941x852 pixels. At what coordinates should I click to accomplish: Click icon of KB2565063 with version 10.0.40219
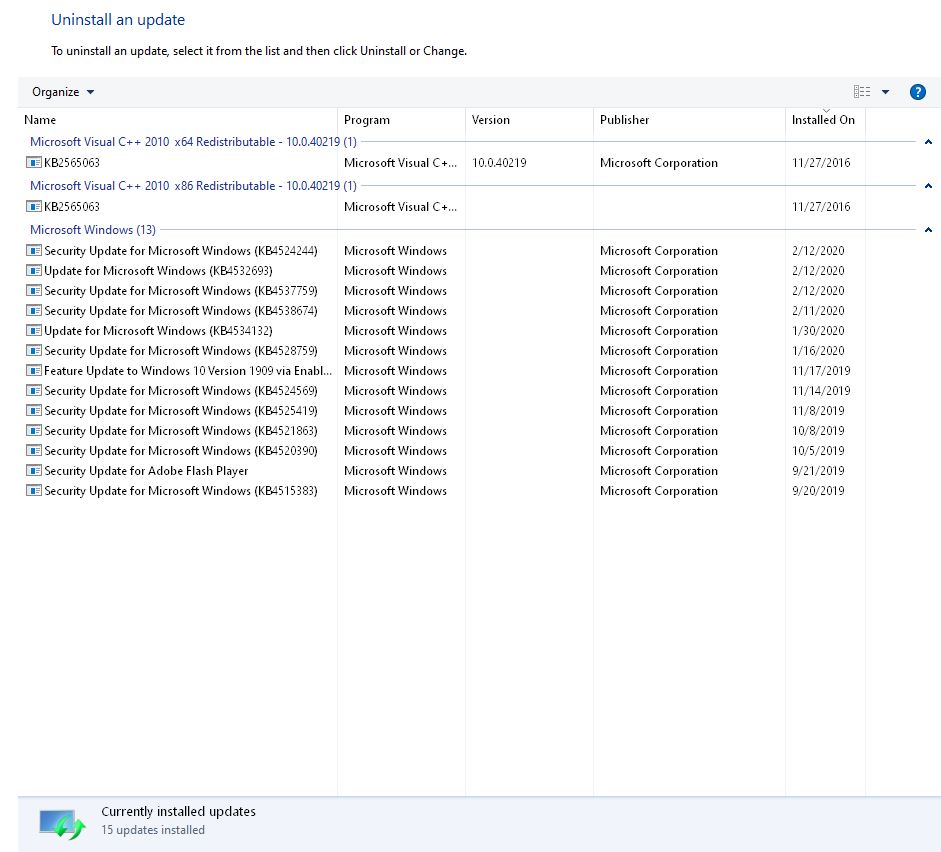34,162
